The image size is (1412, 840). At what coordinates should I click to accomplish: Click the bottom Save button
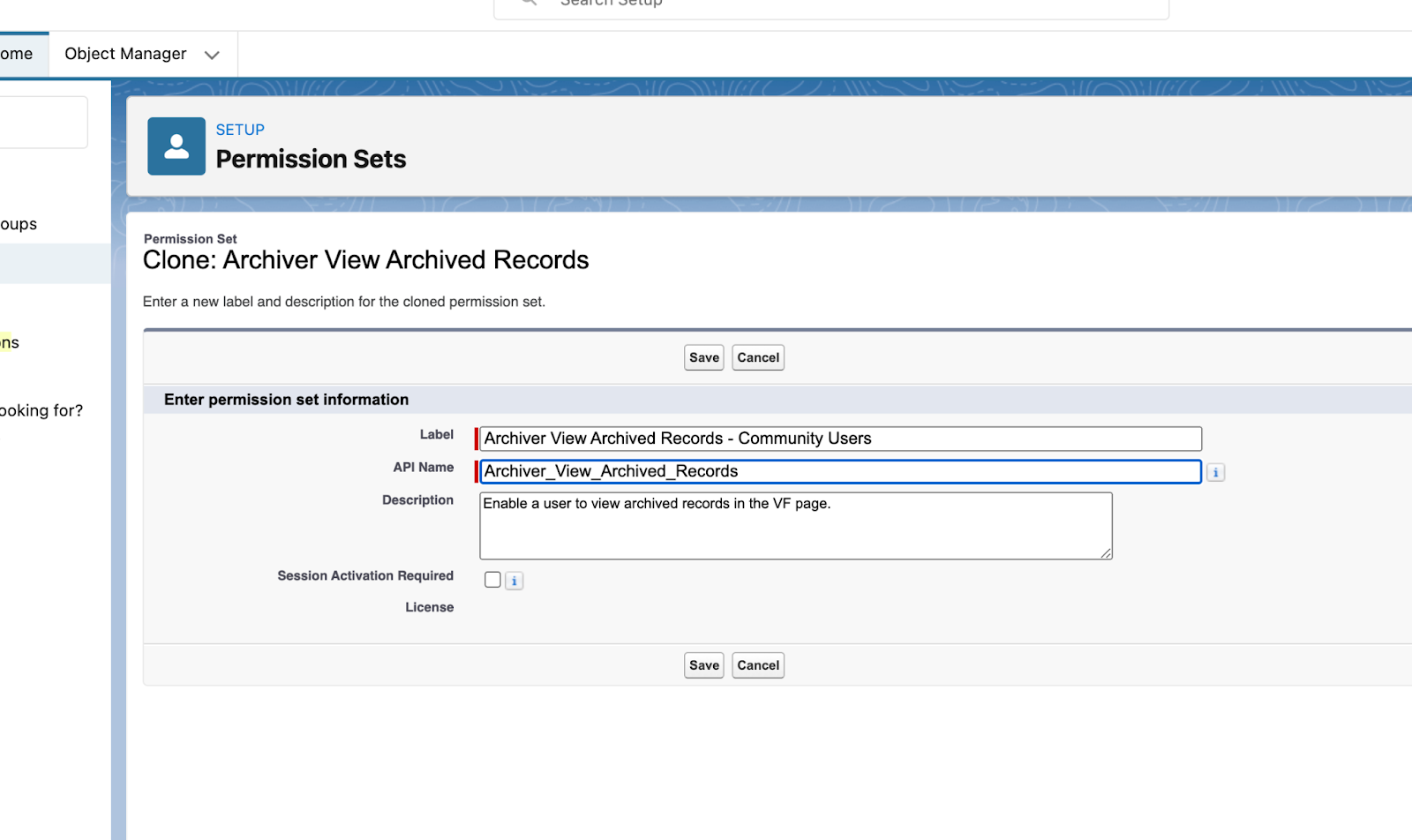702,664
